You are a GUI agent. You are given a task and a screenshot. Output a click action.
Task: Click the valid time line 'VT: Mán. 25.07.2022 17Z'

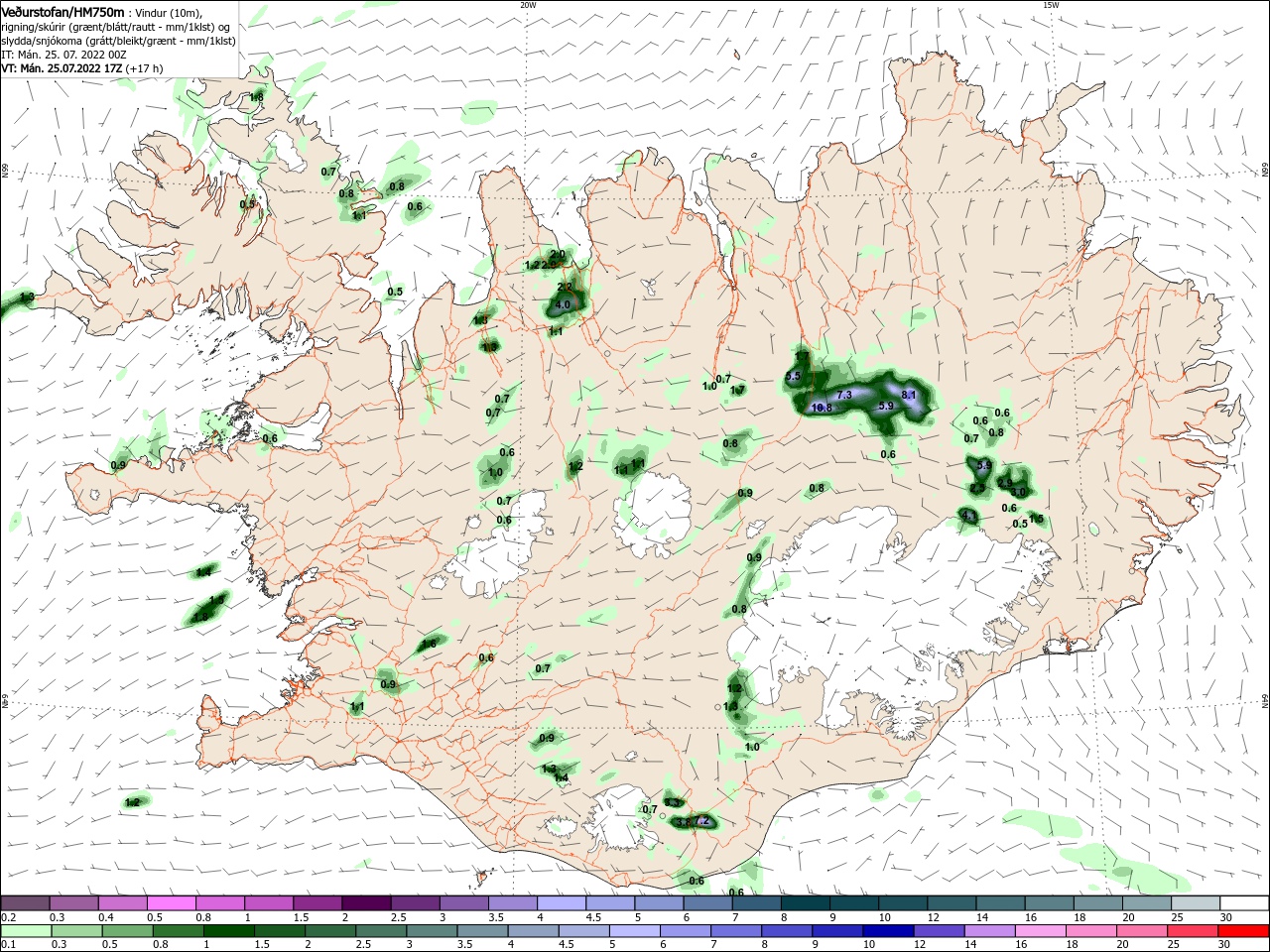(62, 68)
